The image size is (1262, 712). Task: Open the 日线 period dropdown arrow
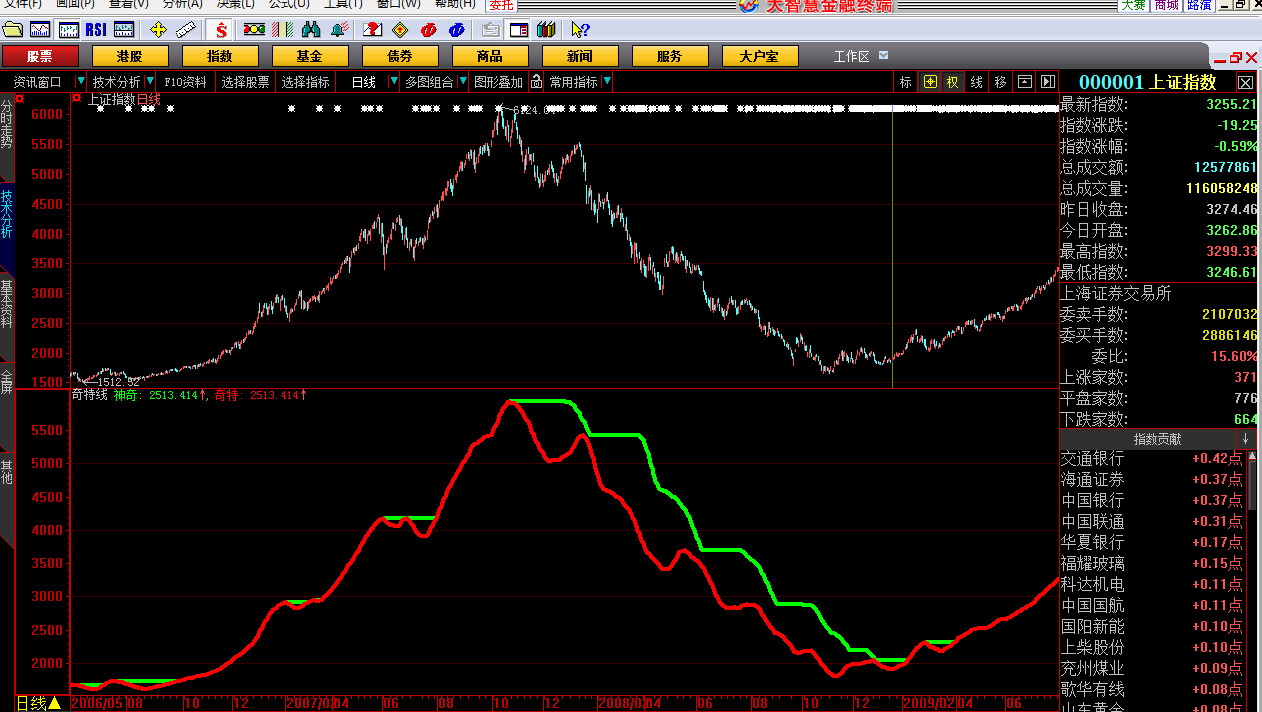tap(393, 82)
